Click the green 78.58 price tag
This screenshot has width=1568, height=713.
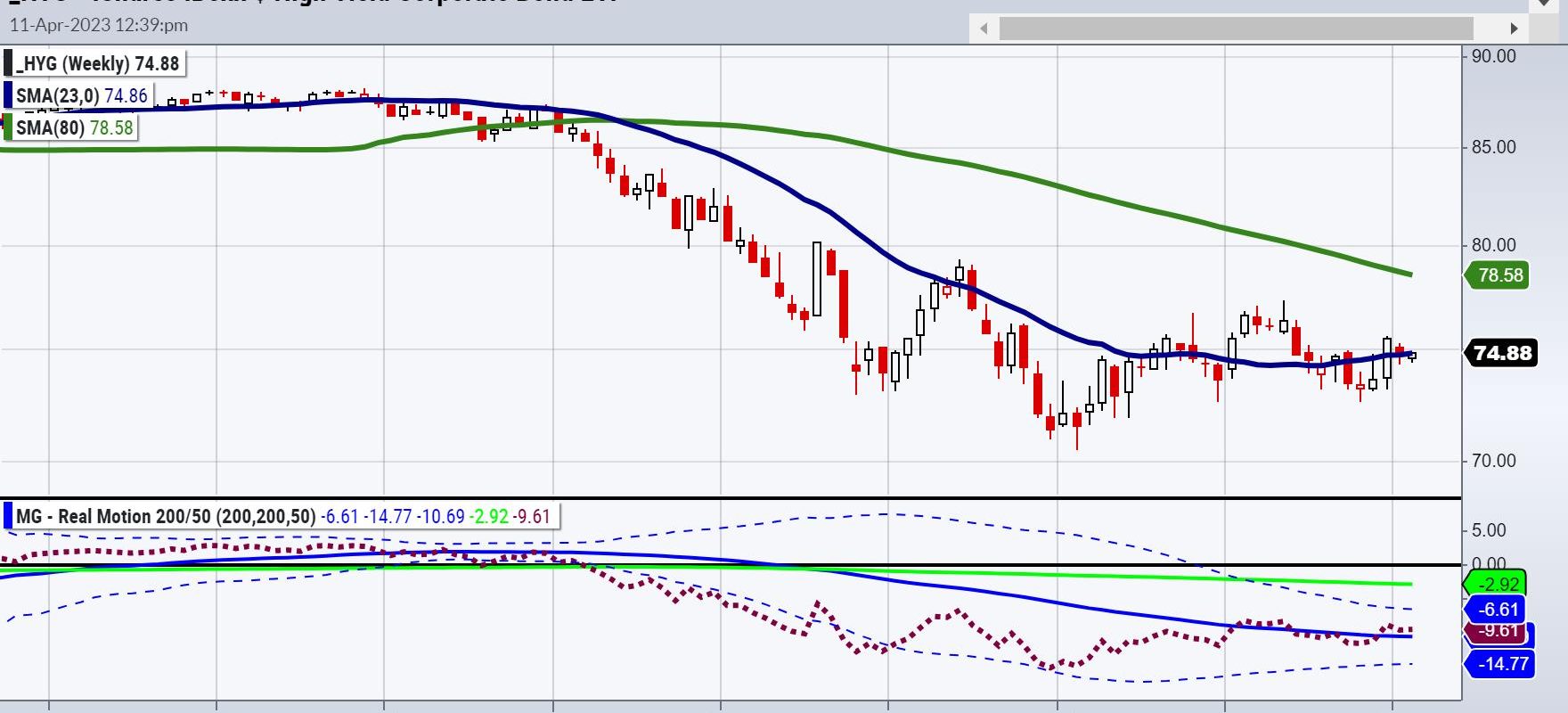[1499, 275]
